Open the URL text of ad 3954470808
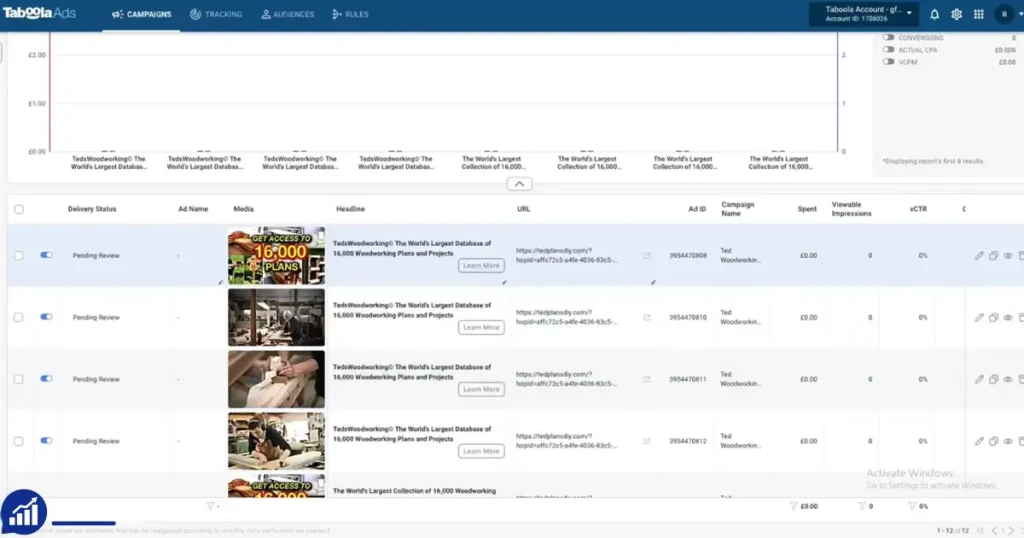 point(566,255)
